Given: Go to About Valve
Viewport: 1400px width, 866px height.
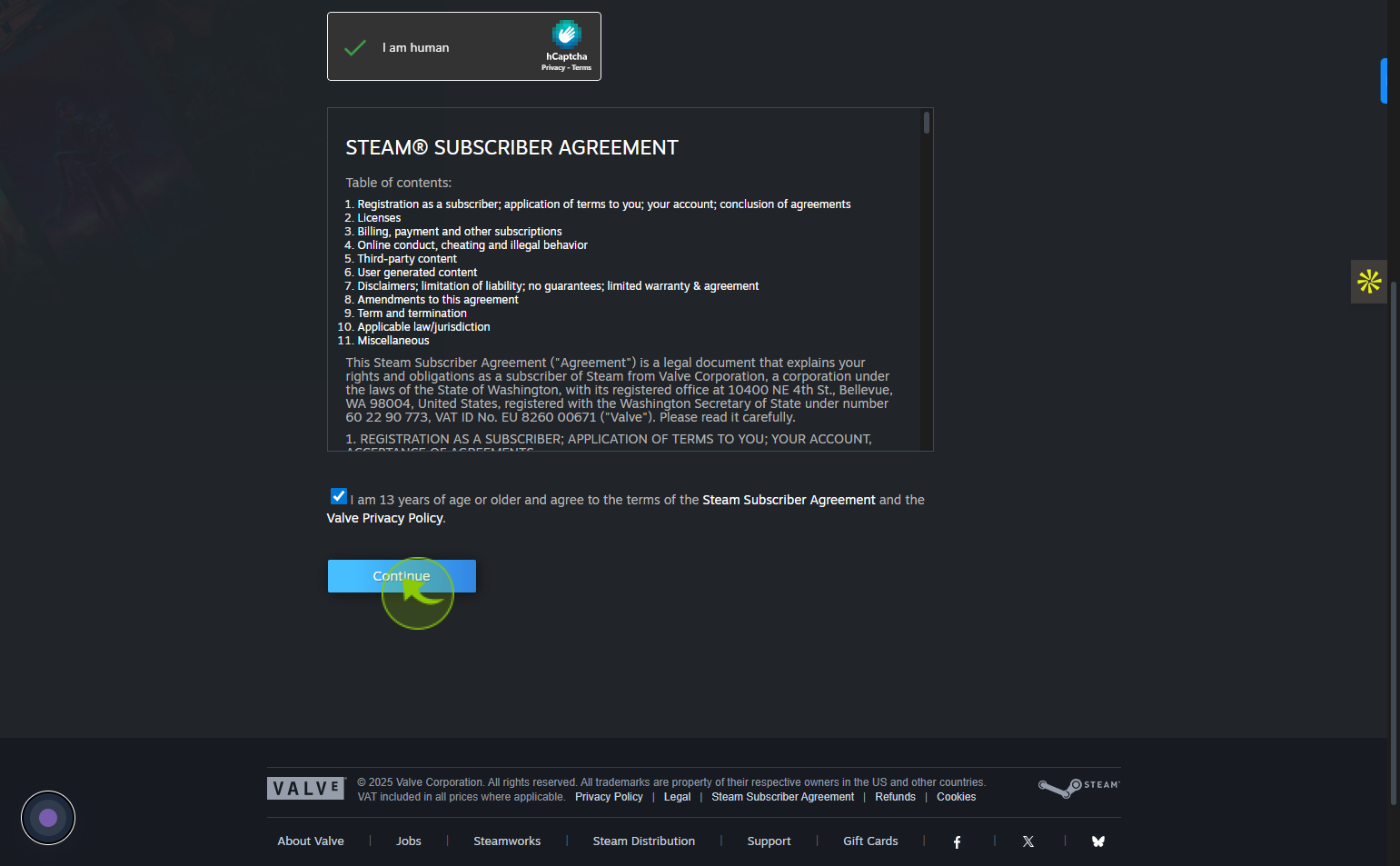Looking at the screenshot, I should coord(311,841).
